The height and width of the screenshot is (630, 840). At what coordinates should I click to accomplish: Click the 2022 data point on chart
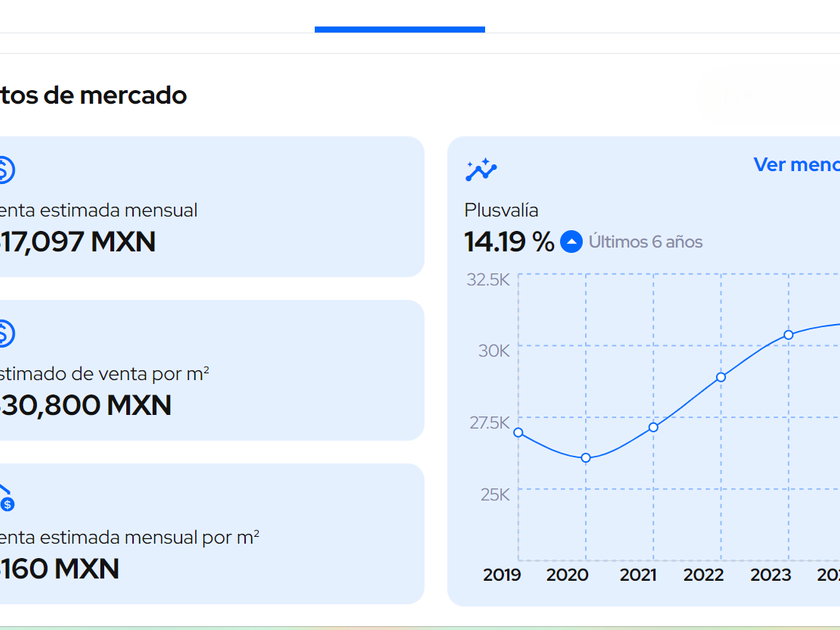coord(721,377)
